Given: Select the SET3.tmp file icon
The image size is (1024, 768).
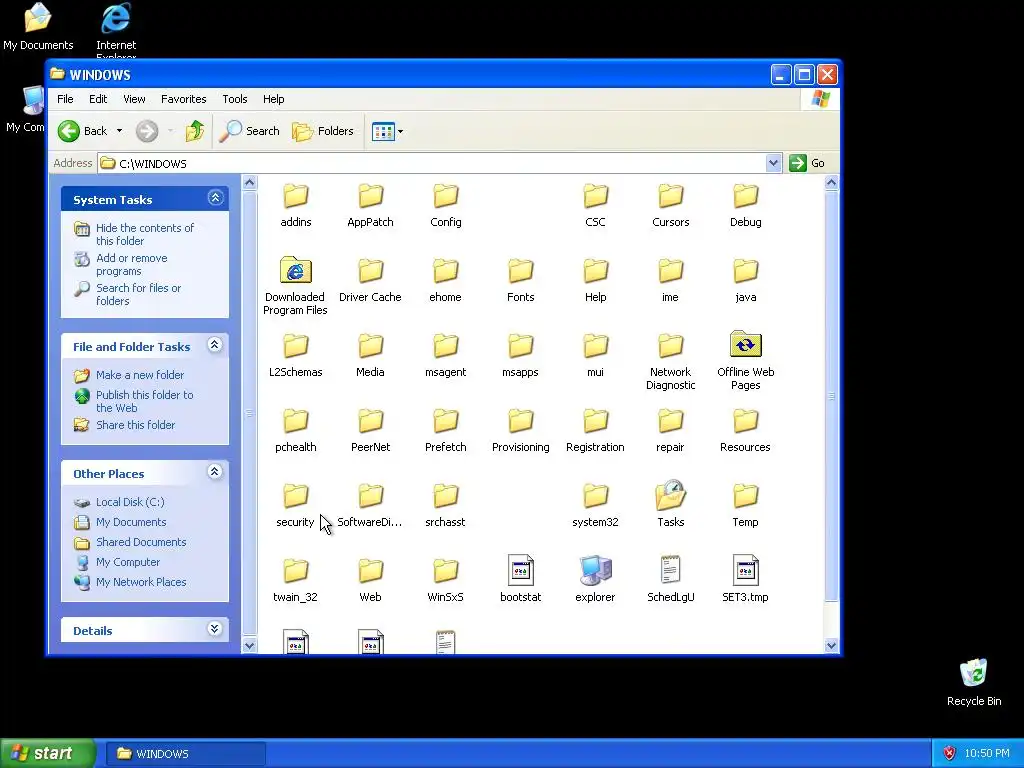Looking at the screenshot, I should point(745,570).
